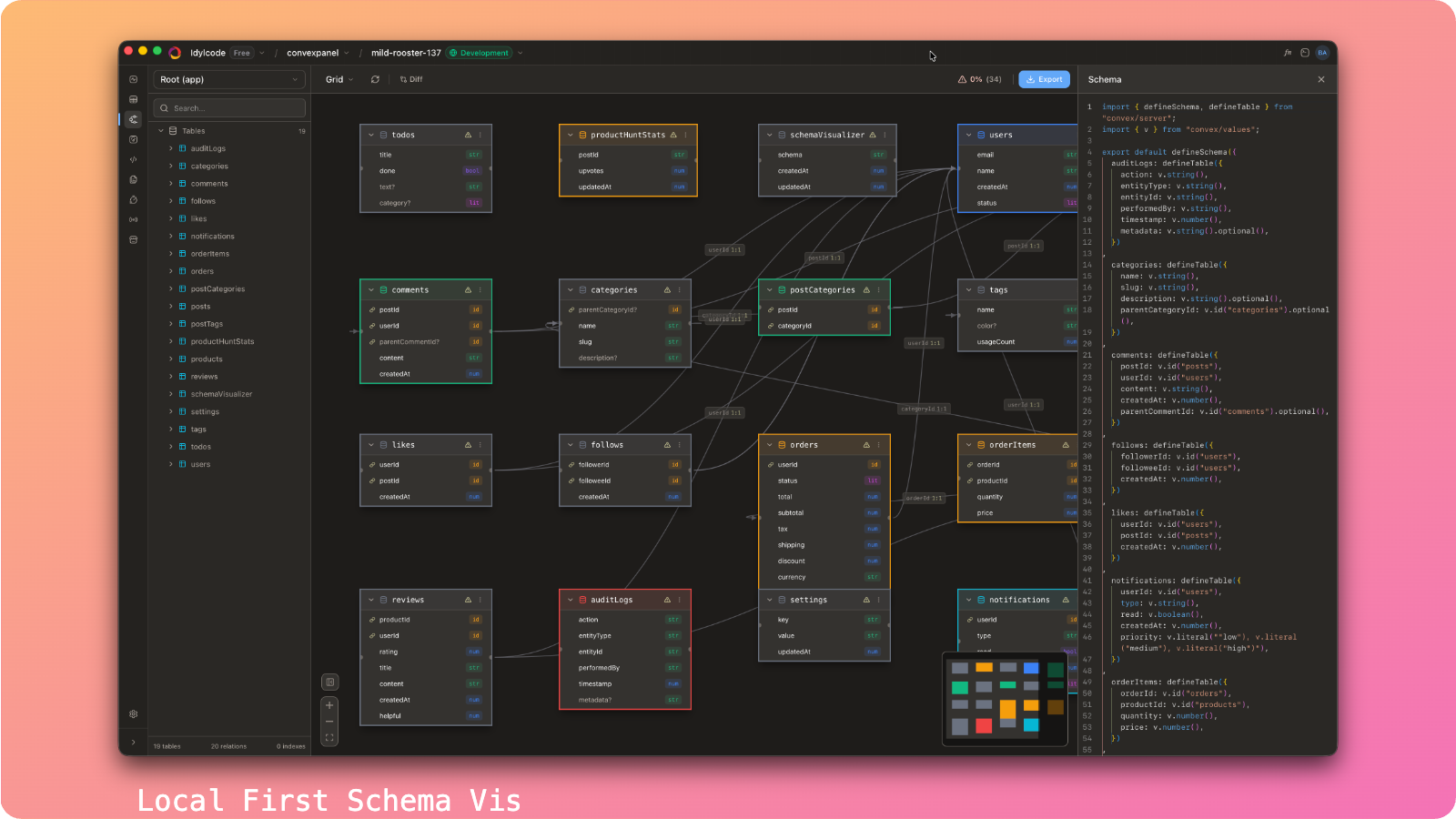Open the BA user avatar
The image size is (1456, 819).
[1322, 53]
